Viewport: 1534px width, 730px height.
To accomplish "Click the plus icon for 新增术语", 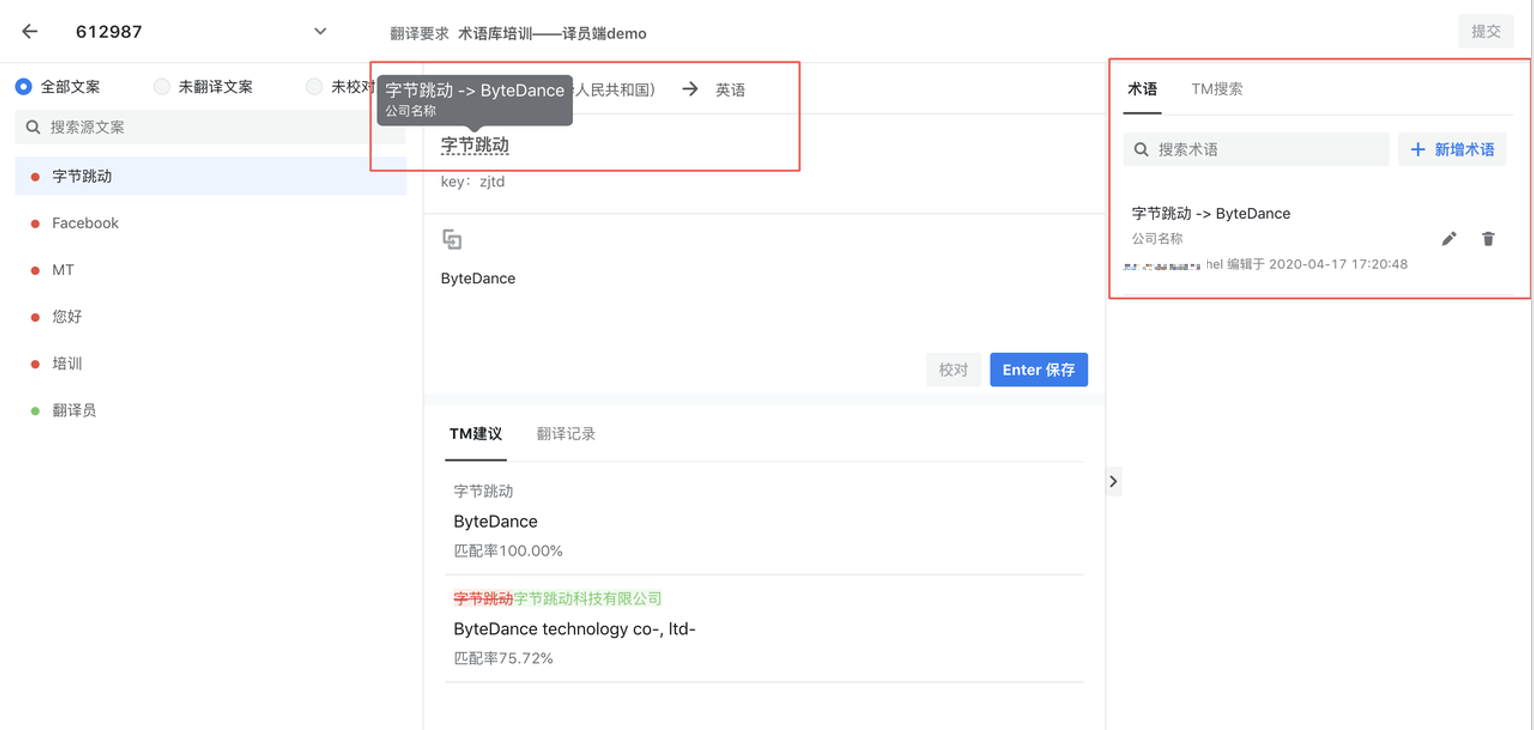I will point(1417,150).
